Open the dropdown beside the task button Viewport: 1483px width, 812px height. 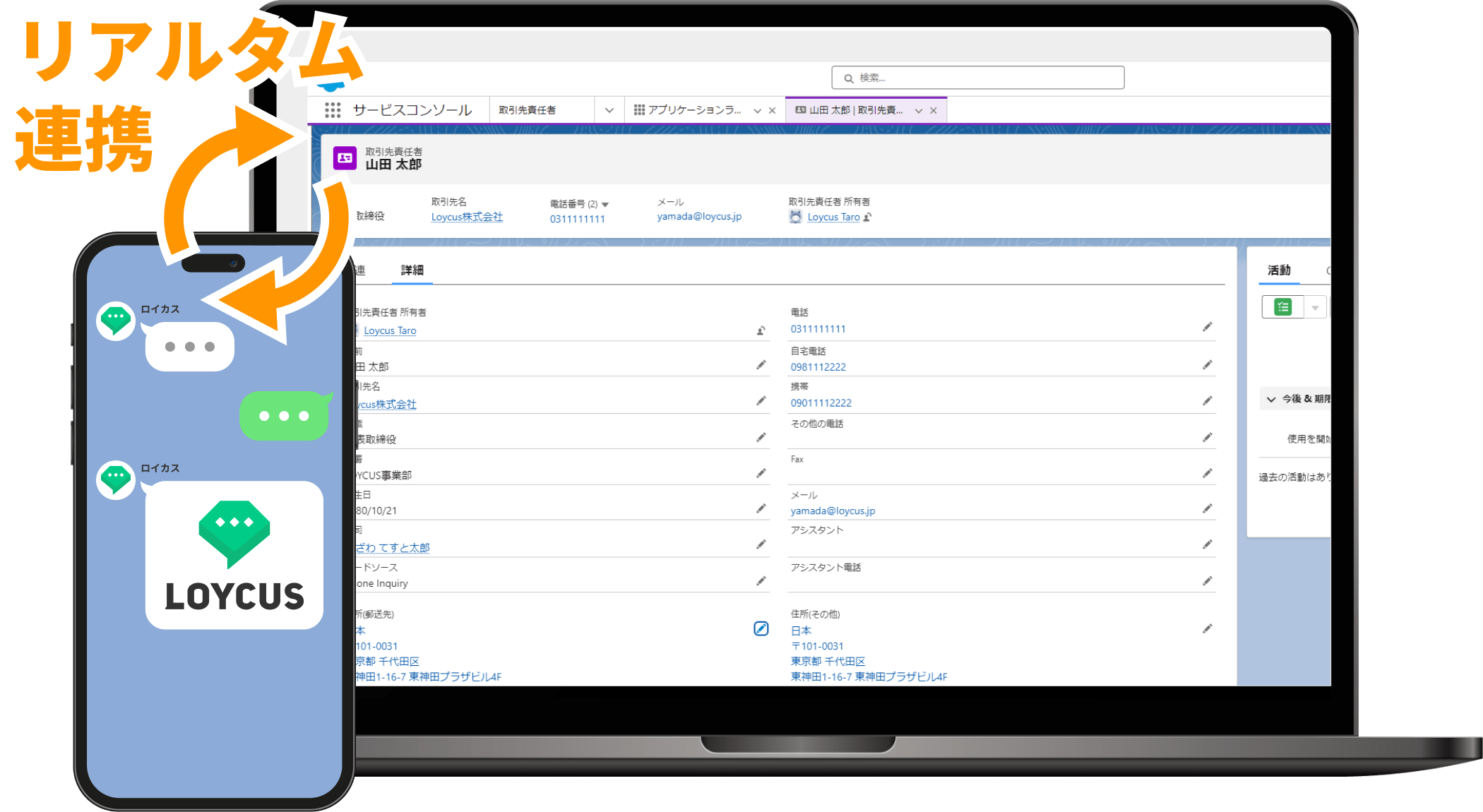click(x=1315, y=307)
